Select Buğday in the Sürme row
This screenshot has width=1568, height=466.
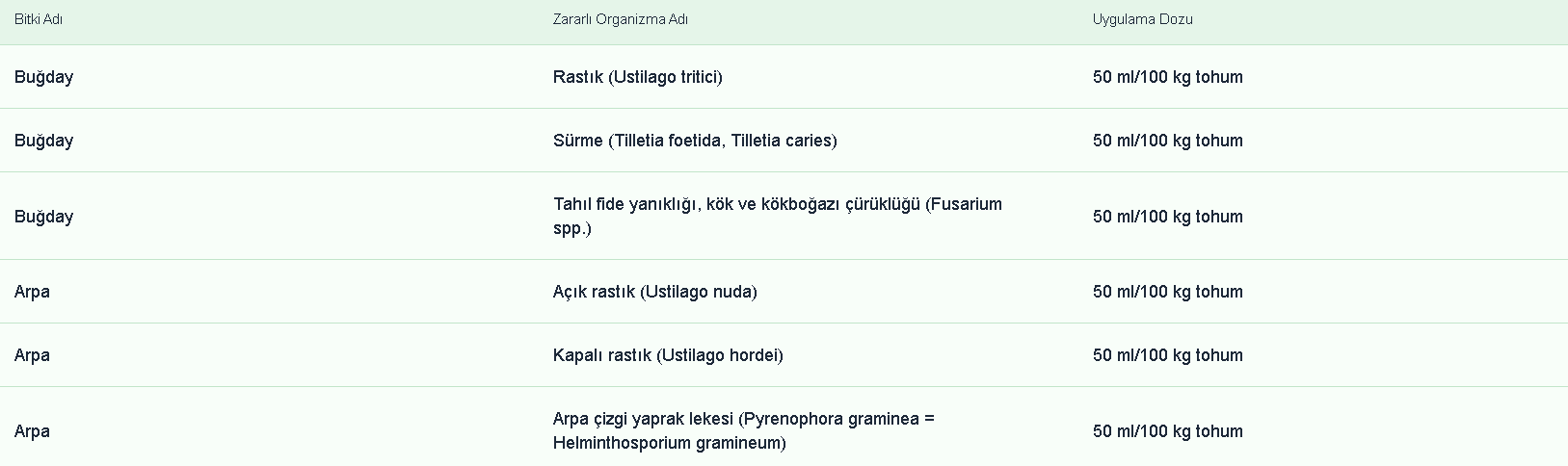44,141
